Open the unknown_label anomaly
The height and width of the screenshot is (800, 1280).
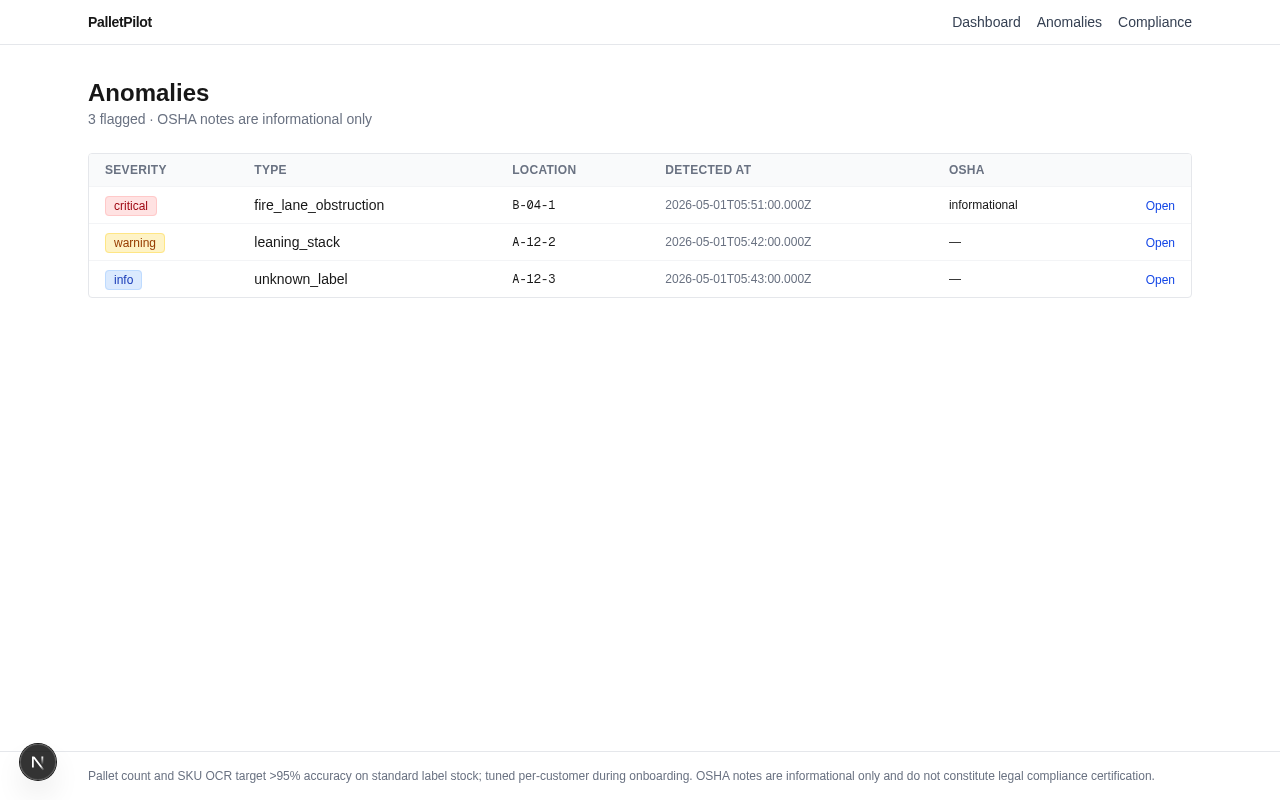coord(1160,280)
